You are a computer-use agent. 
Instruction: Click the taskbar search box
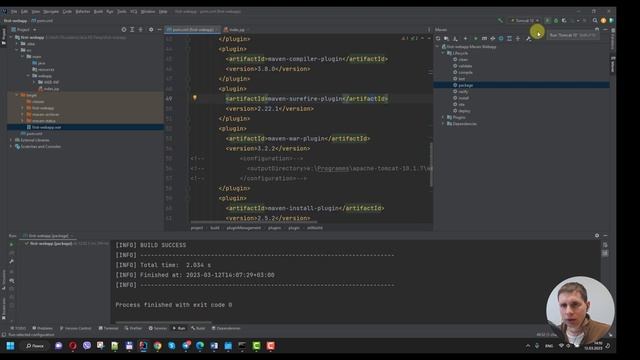pyautogui.click(x=35, y=346)
